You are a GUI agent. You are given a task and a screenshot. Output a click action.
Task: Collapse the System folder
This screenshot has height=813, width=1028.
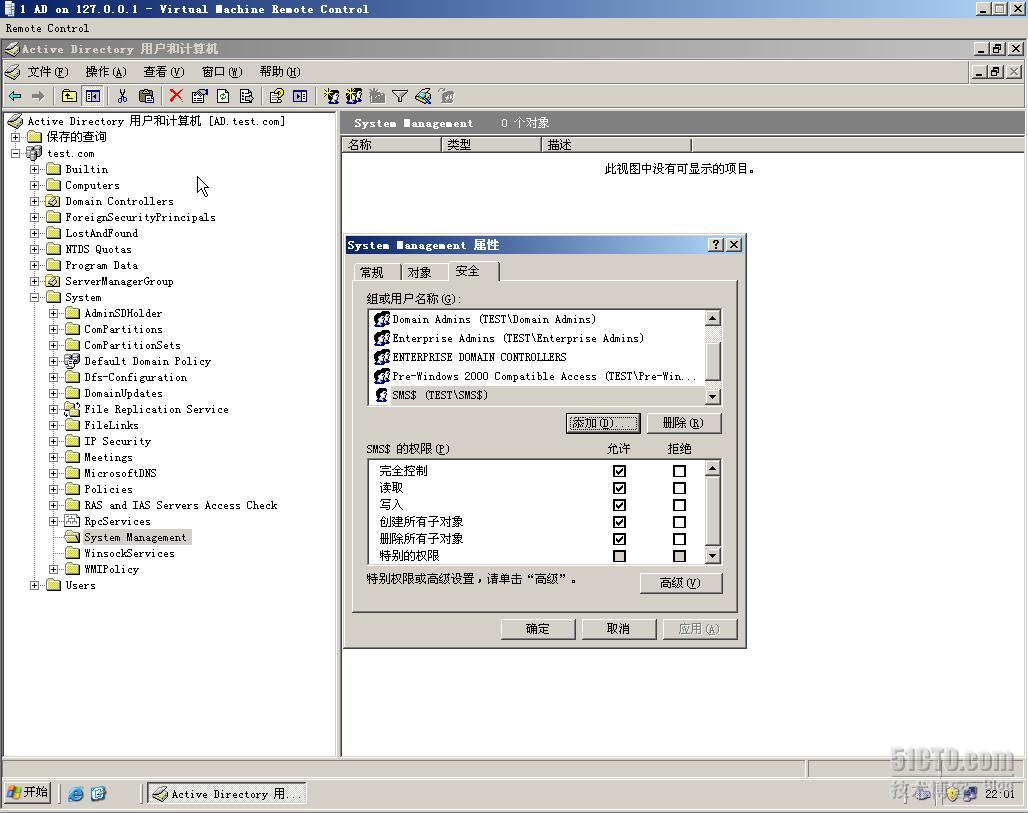[x=34, y=297]
